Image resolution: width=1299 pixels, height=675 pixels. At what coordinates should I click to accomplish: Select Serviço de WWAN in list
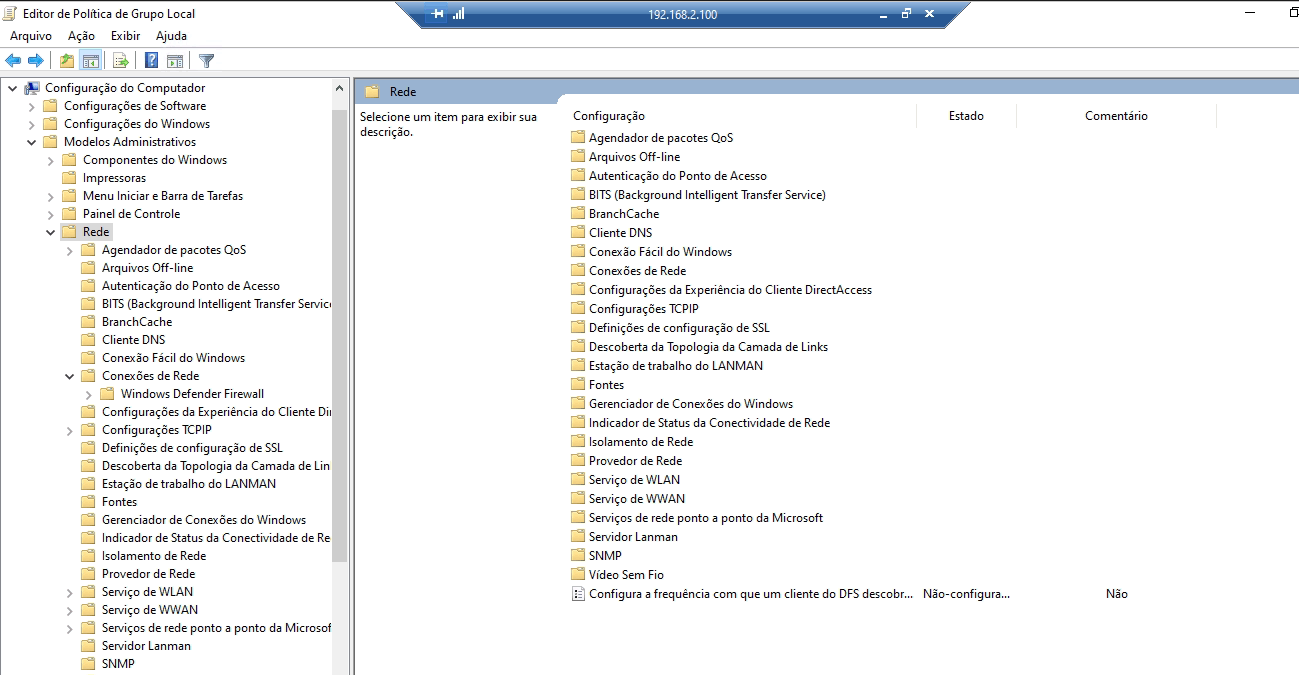tap(628, 499)
